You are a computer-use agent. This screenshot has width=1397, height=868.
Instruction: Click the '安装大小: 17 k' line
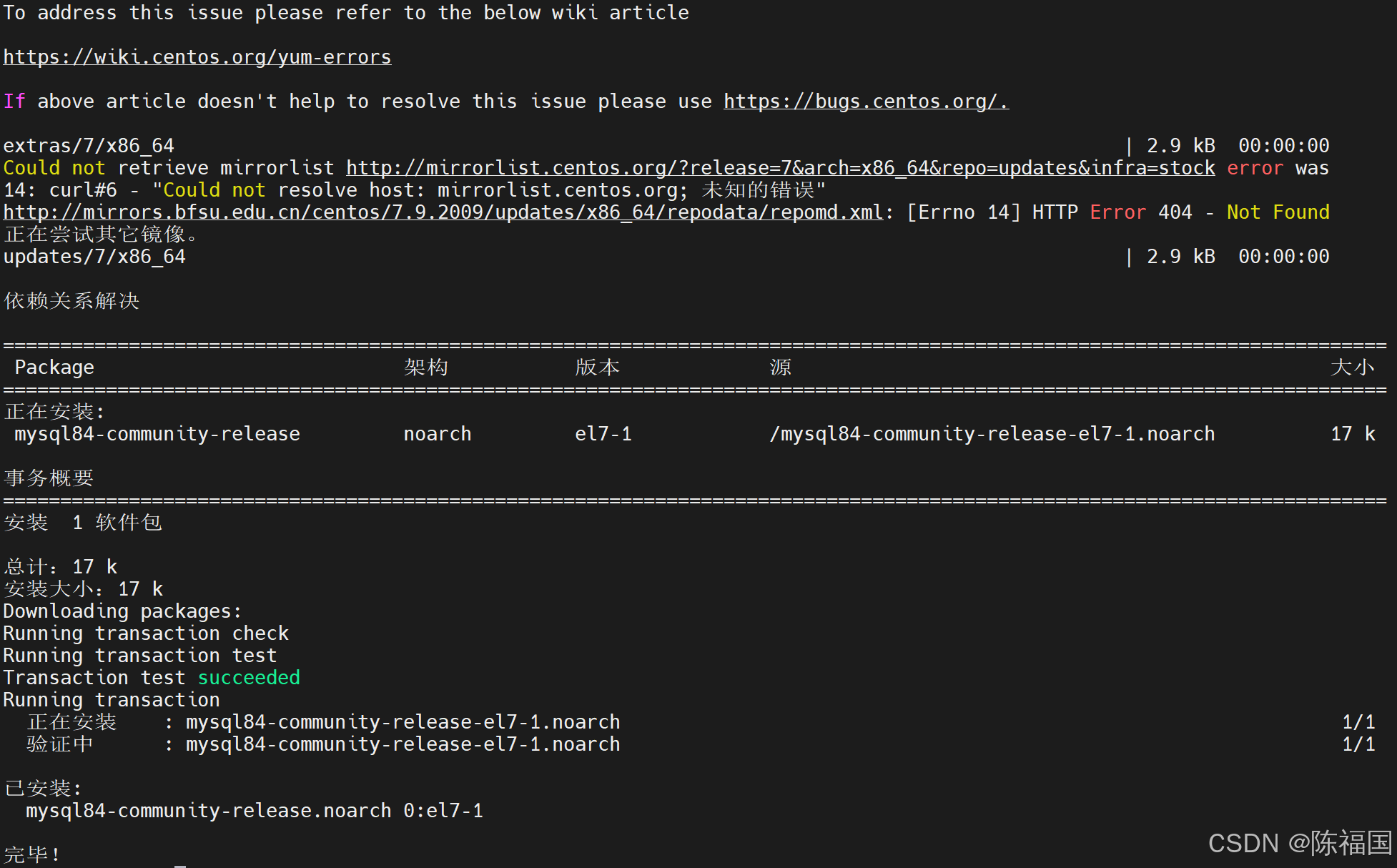(x=83, y=589)
